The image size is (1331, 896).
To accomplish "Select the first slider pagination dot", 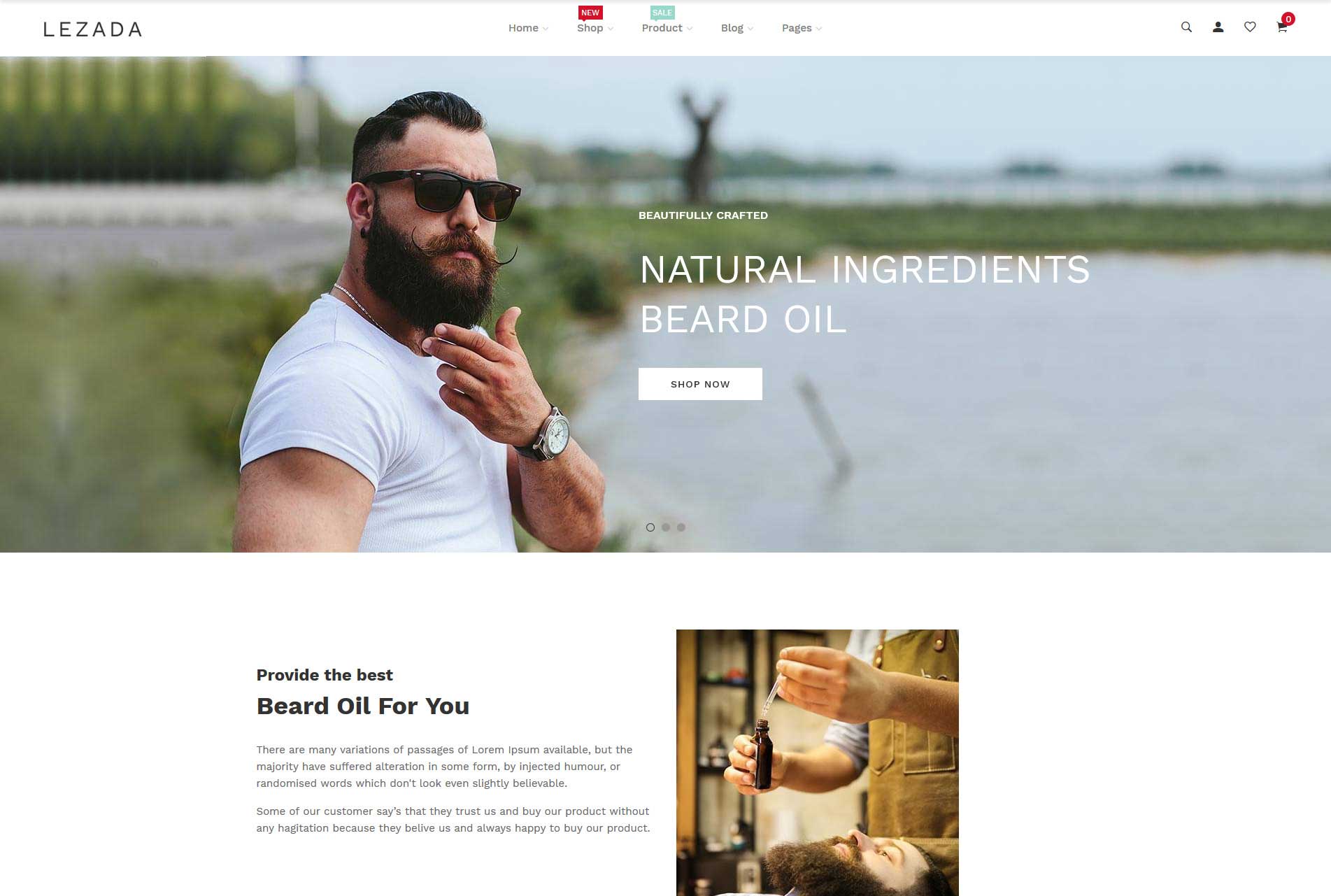I will [x=650, y=527].
